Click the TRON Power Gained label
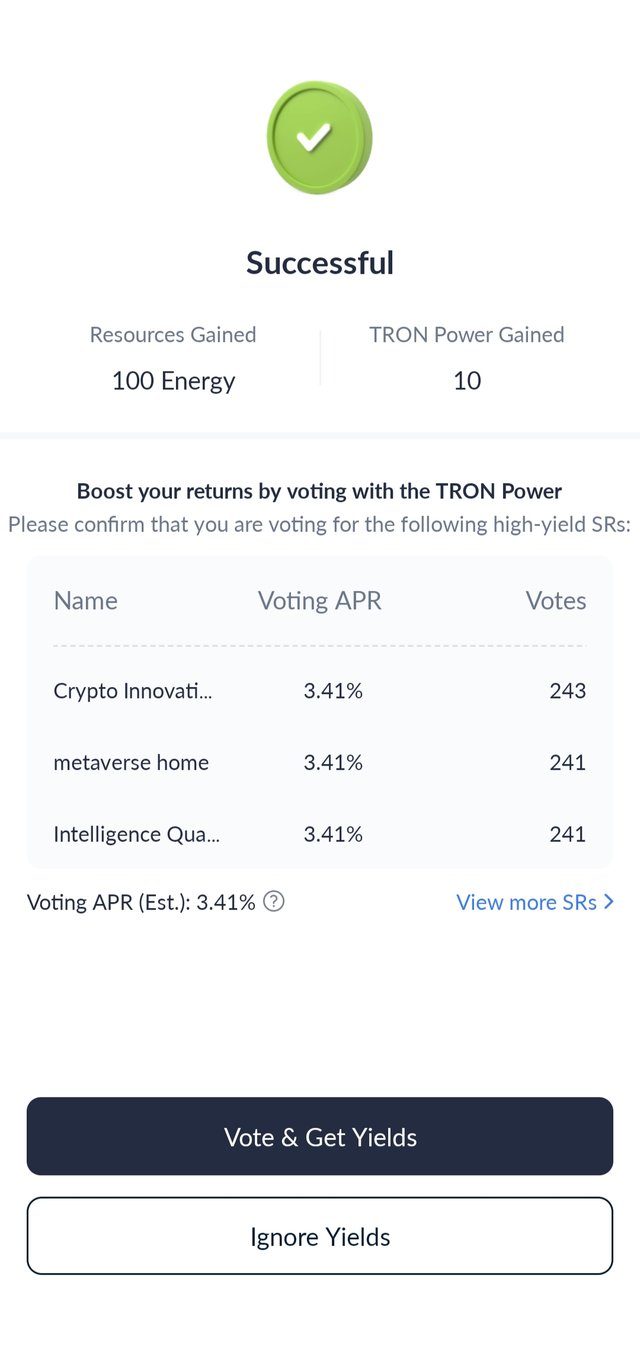Viewport: 640px width, 1346px height. [x=467, y=335]
